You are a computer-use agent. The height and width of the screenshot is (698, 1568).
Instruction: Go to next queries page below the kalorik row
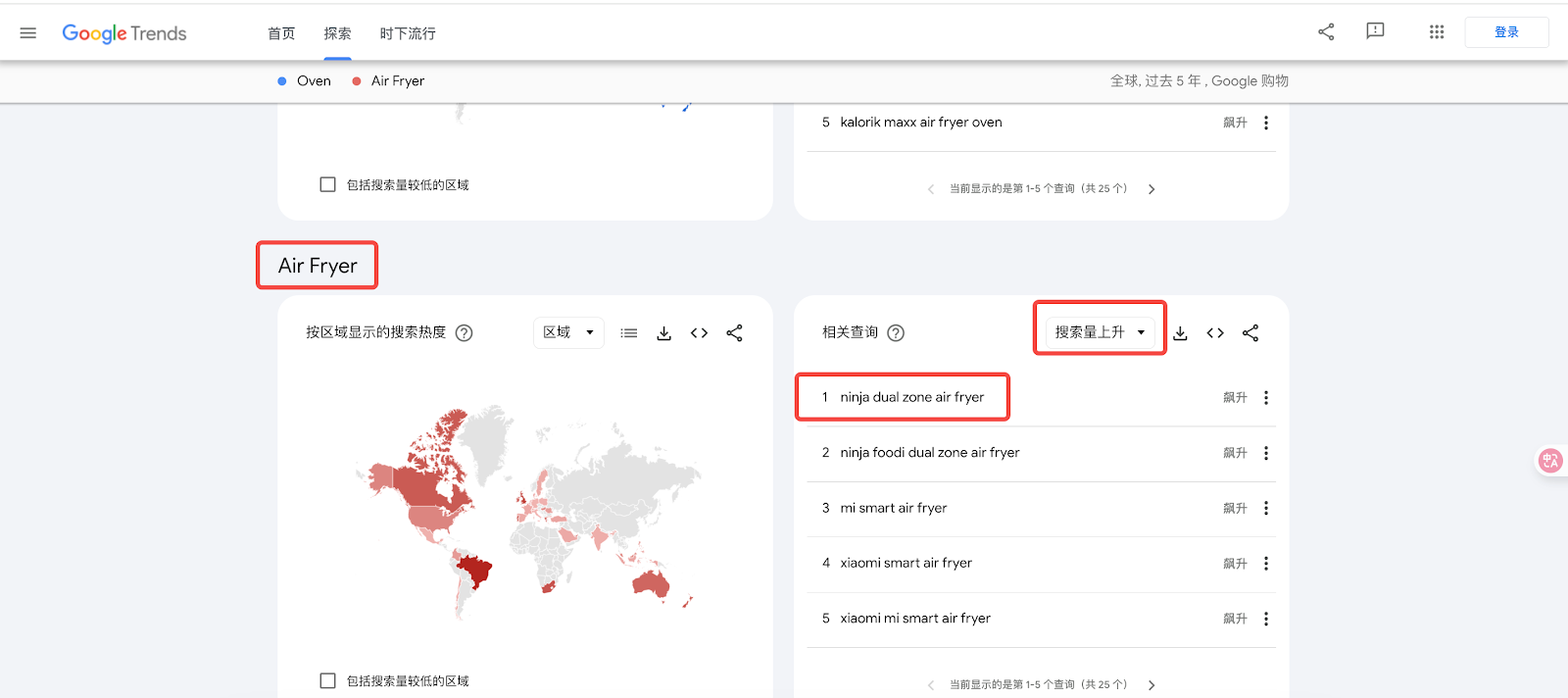coord(1151,189)
